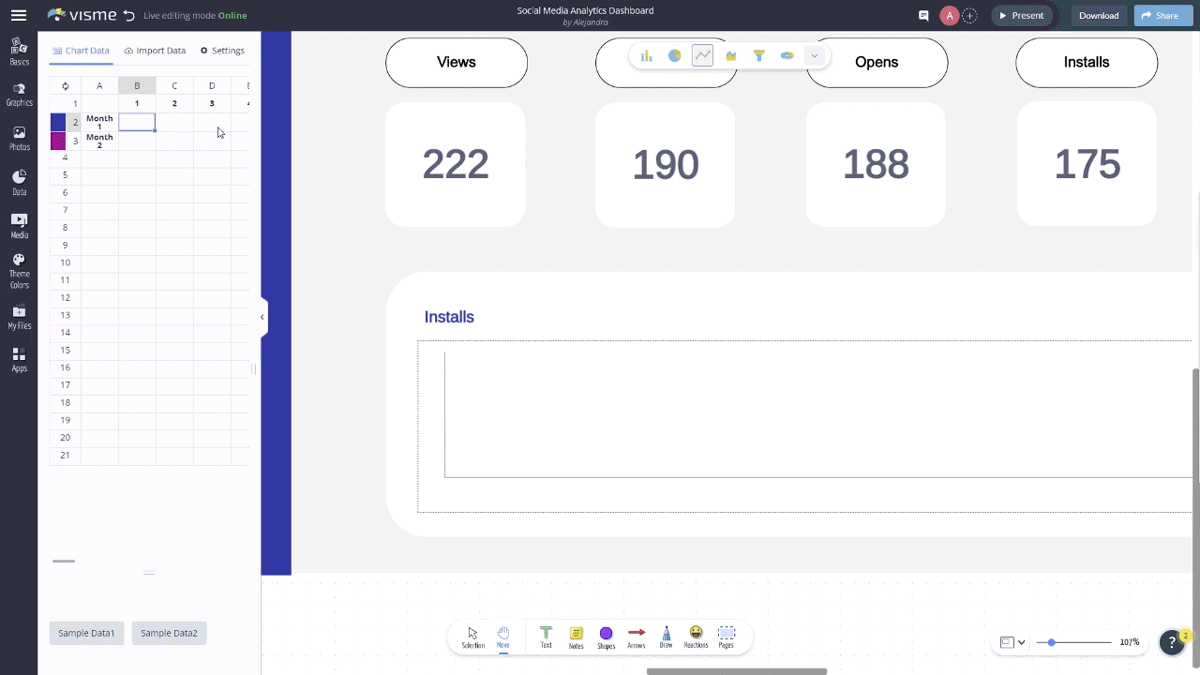Image resolution: width=1200 pixels, height=675 pixels.
Task: Expand more chart types dropdown arrow
Action: [815, 56]
